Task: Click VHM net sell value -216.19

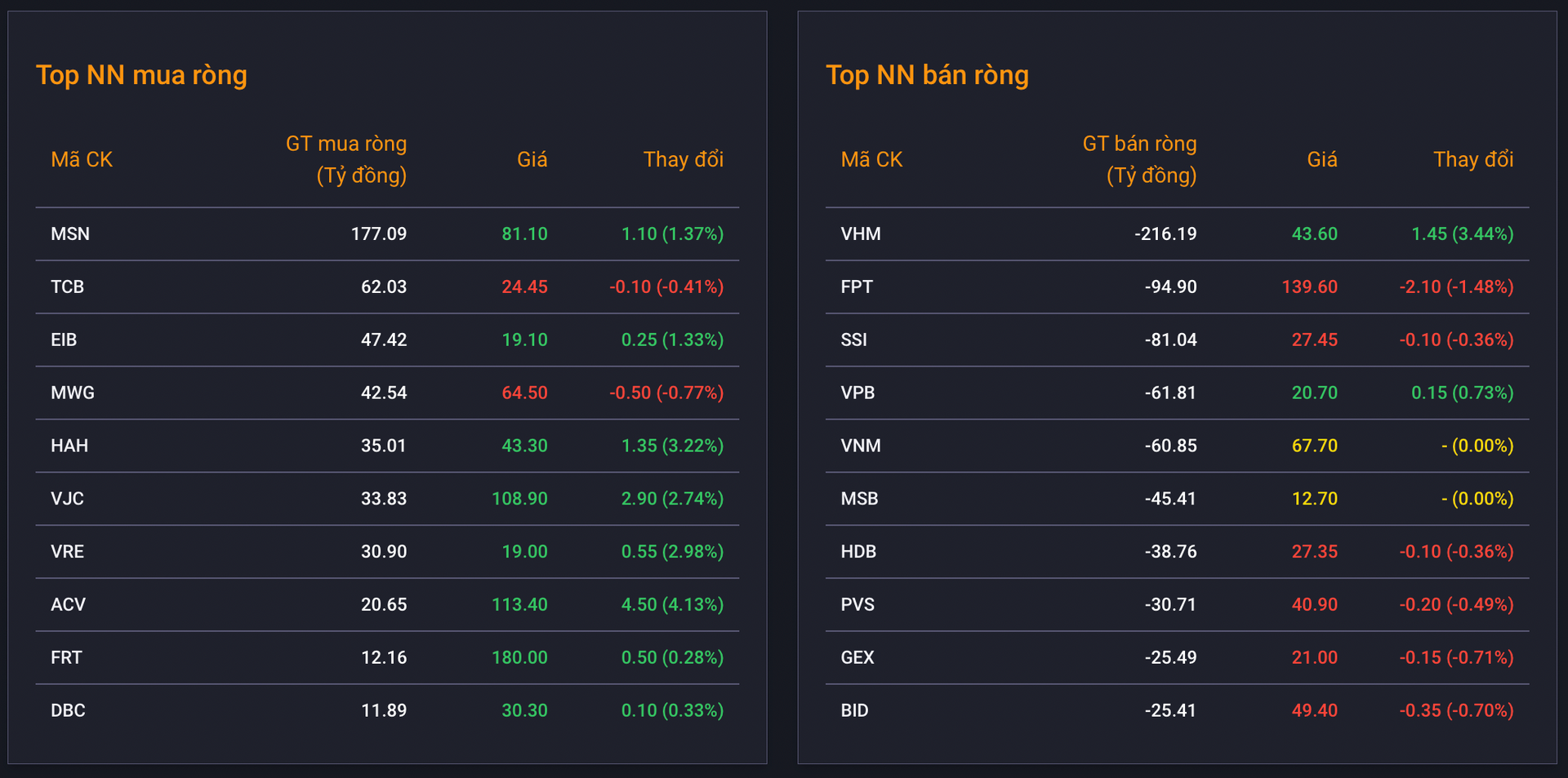Action: click(x=1165, y=234)
